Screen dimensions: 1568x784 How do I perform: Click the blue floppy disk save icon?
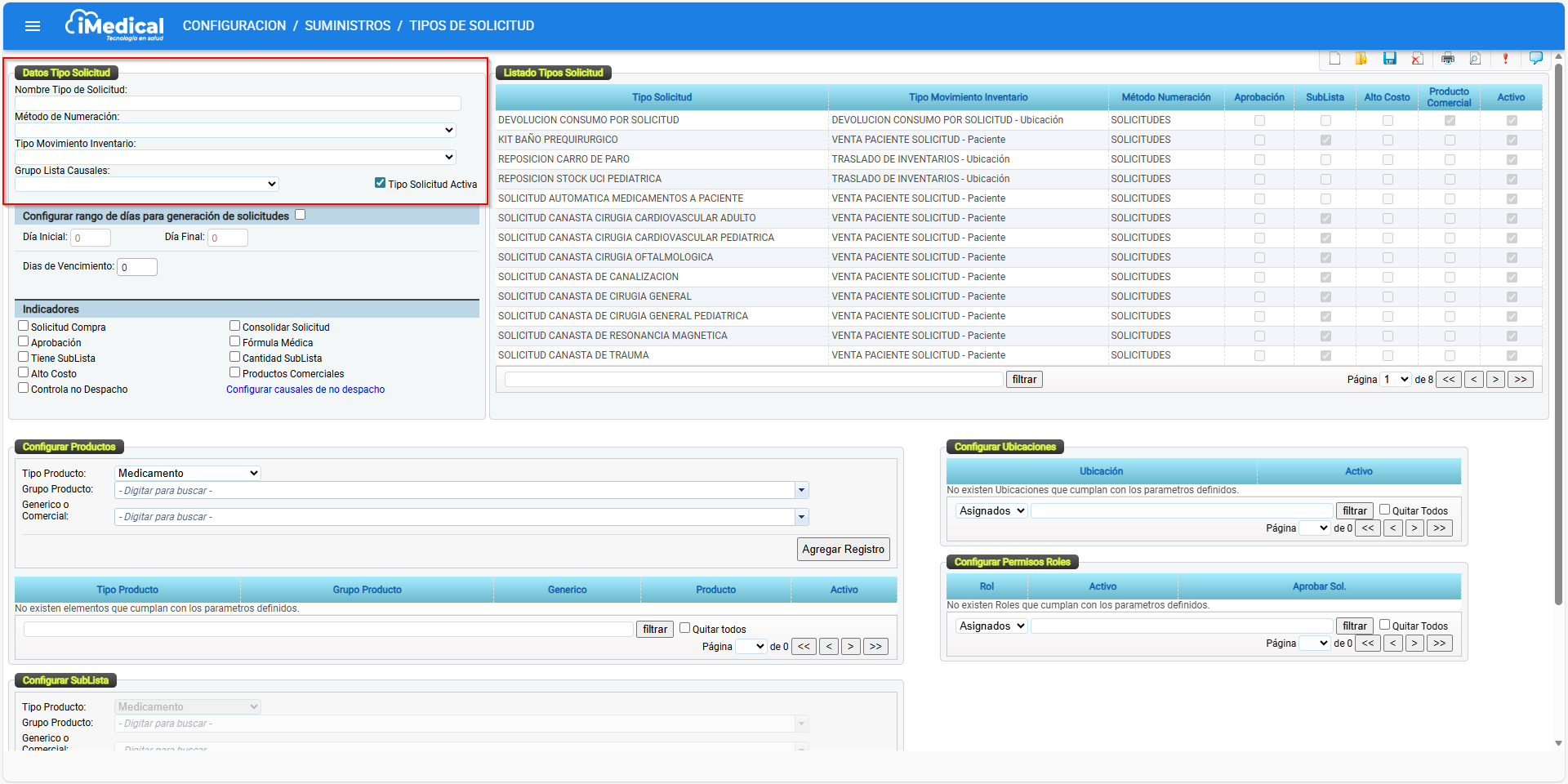(1389, 58)
